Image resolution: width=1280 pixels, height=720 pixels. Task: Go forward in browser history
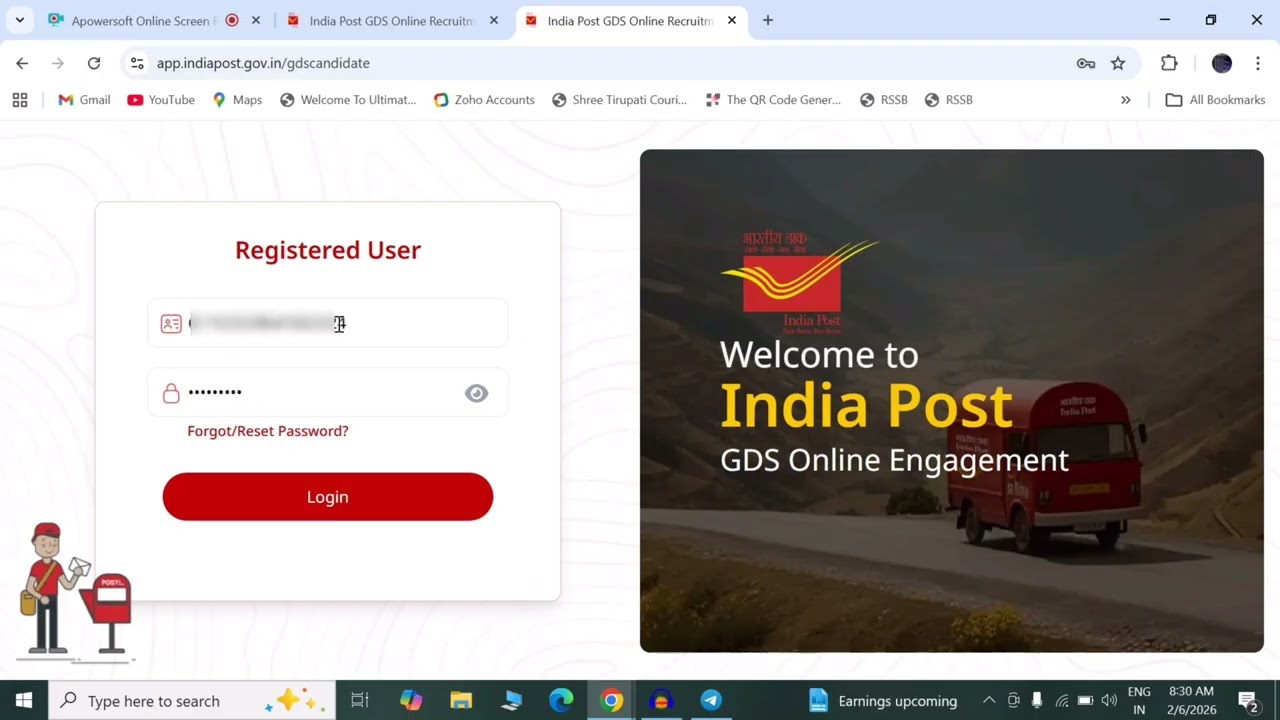58,63
